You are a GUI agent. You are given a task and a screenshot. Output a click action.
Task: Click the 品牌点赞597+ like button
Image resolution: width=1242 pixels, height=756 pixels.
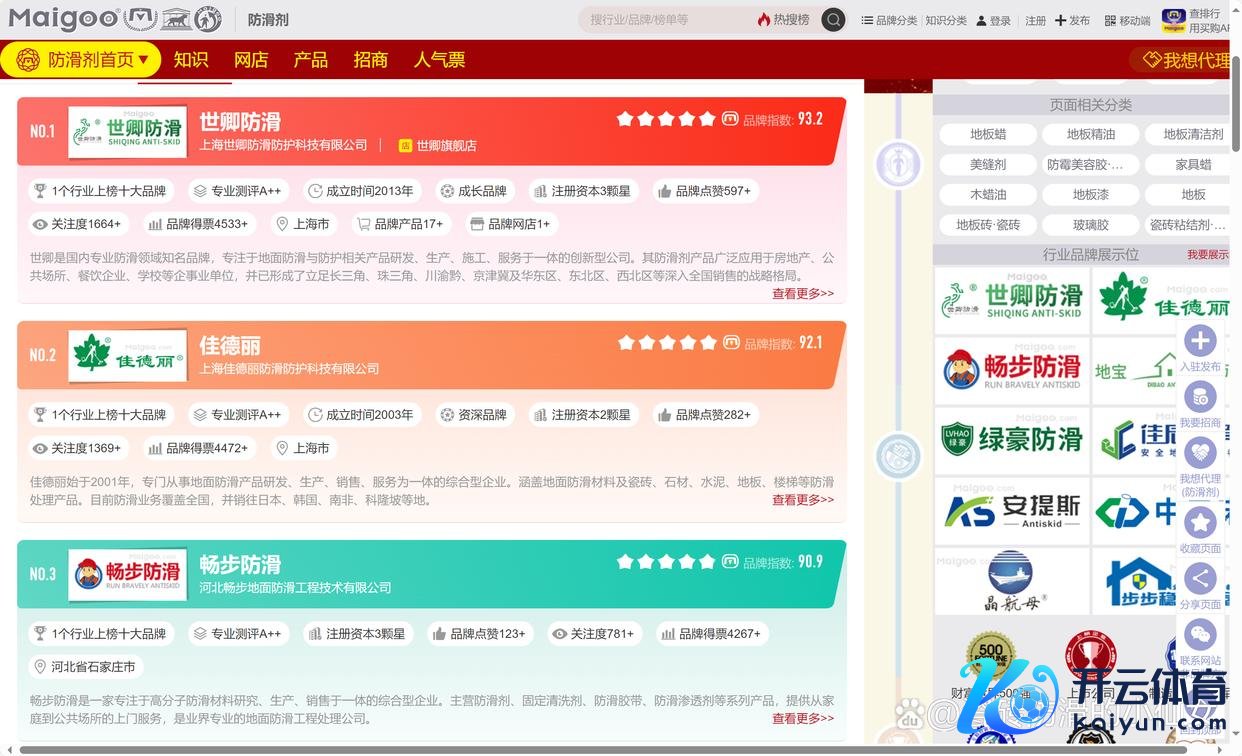705,191
